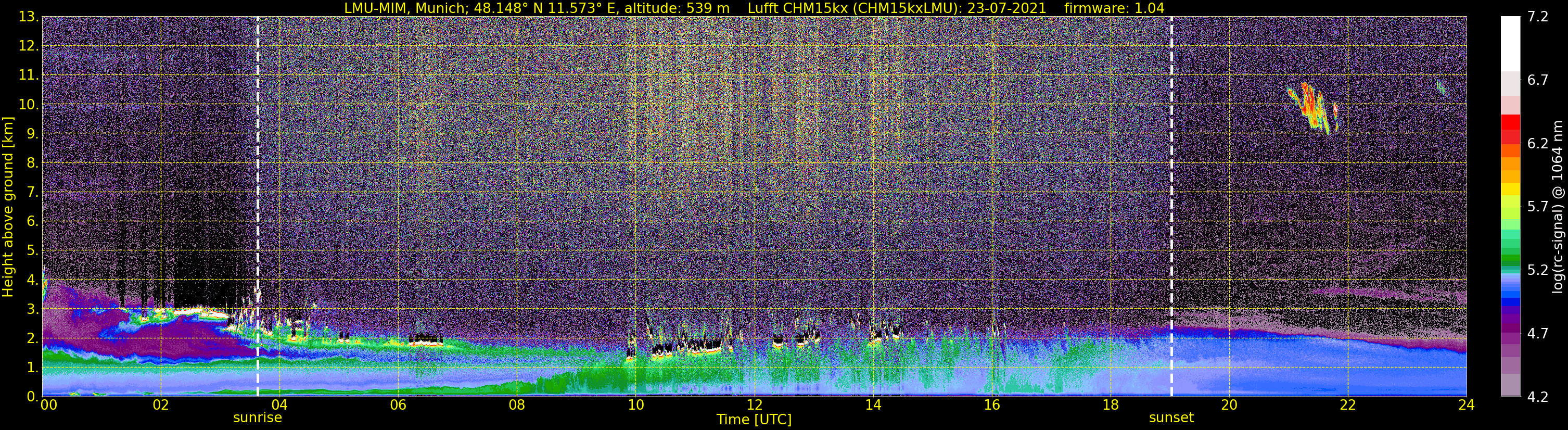
Task: Click the colorbar label 'log(rc-signal) @ 1064 nm'
Action: [1557, 207]
